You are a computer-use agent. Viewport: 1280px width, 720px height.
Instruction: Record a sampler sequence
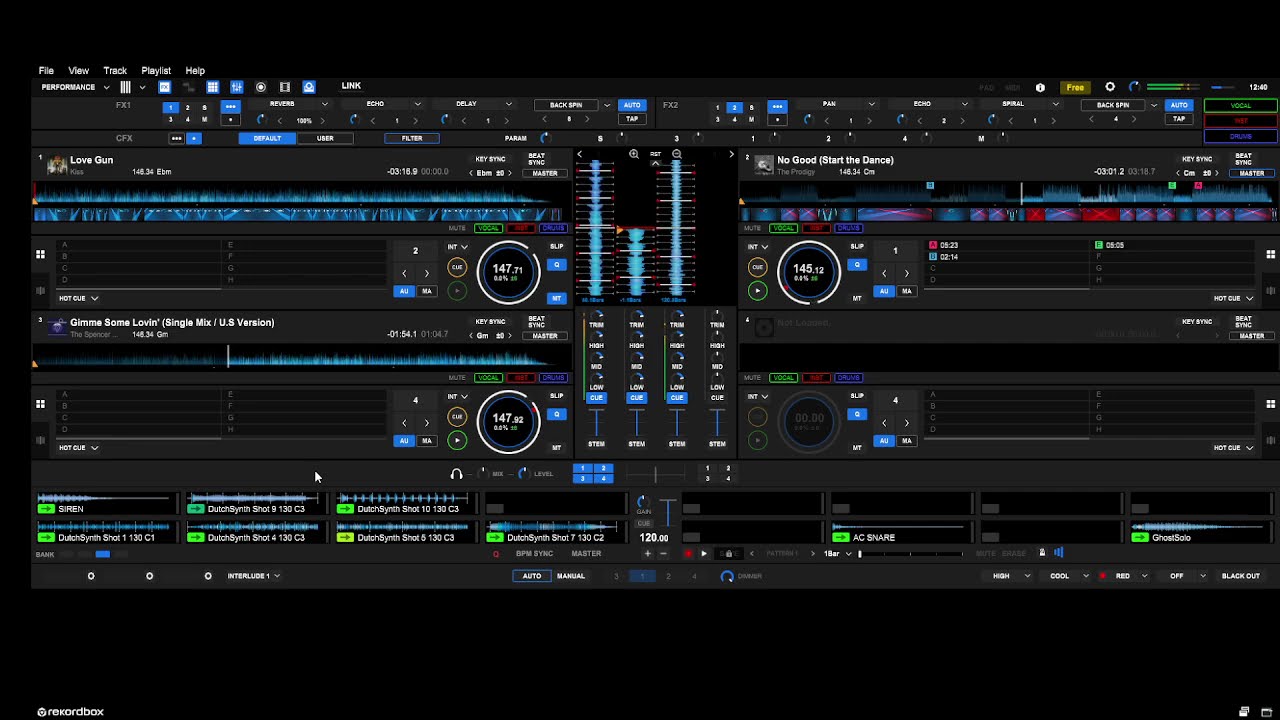point(688,553)
